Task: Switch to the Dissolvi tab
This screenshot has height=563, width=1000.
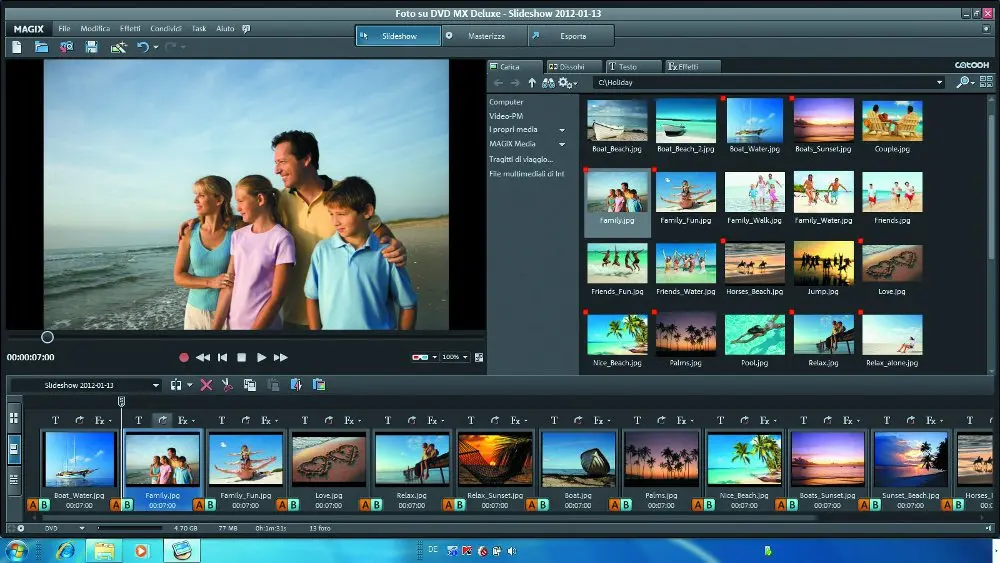Action: point(573,66)
